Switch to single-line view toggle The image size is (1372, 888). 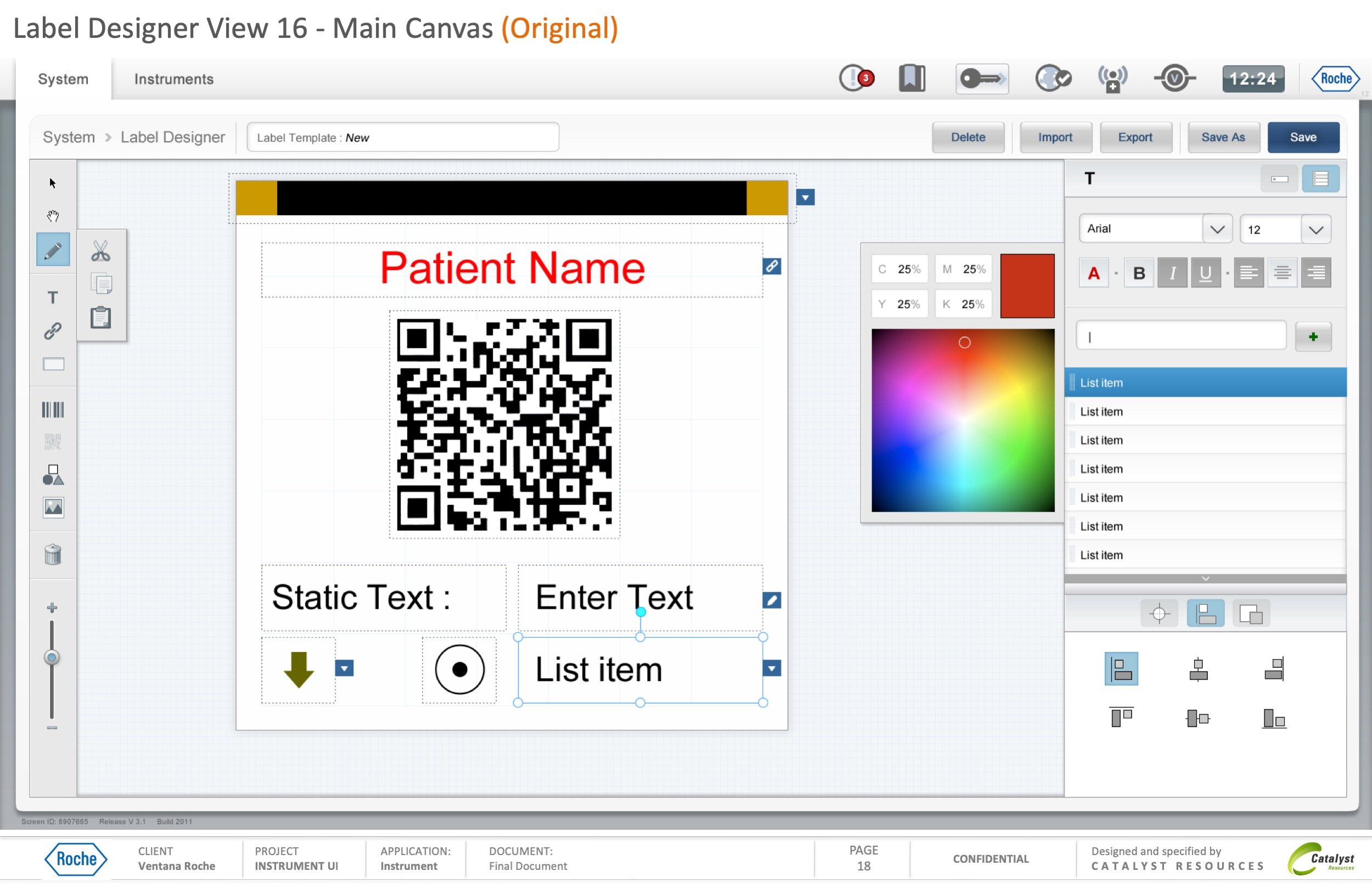(1279, 179)
